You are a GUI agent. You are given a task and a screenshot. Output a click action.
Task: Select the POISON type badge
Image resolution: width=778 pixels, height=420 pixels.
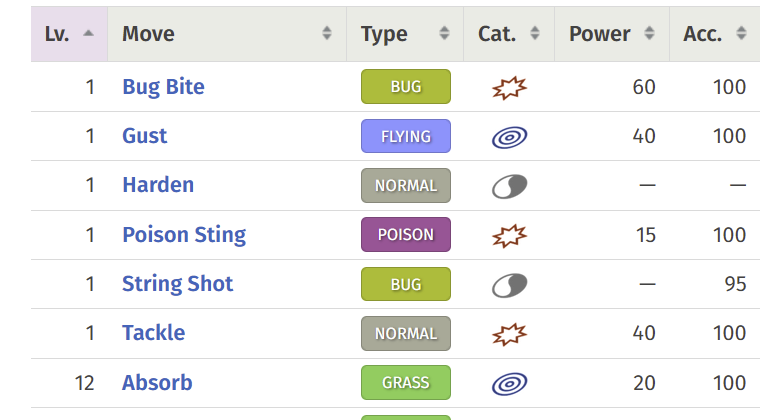click(406, 234)
